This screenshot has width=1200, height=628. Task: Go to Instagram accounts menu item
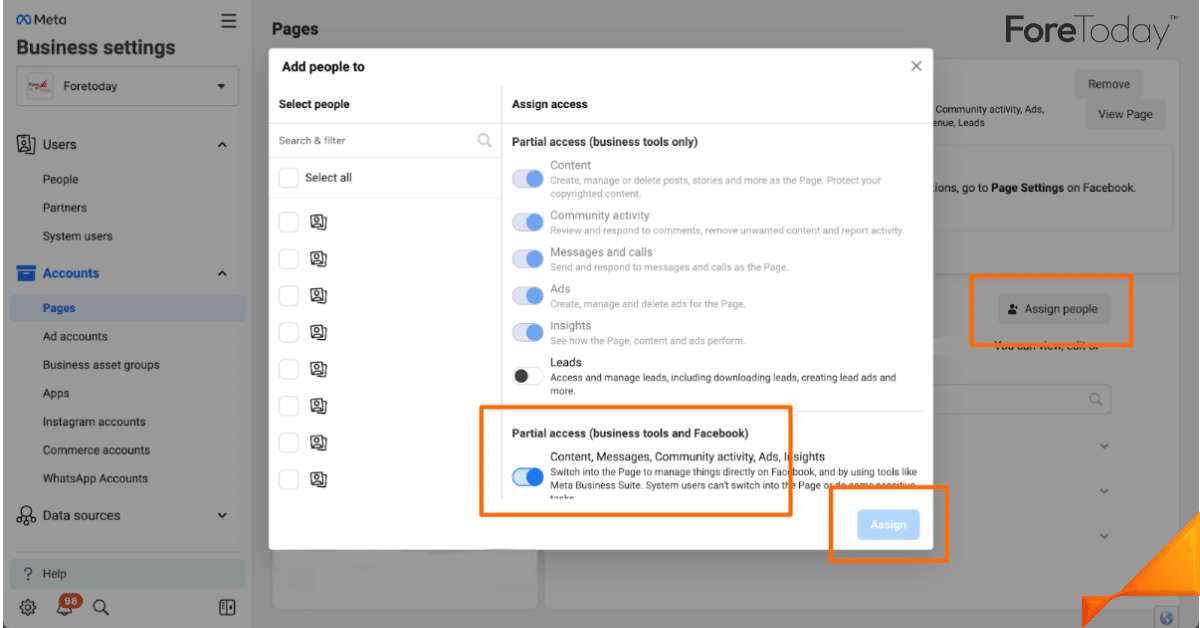tap(94, 422)
